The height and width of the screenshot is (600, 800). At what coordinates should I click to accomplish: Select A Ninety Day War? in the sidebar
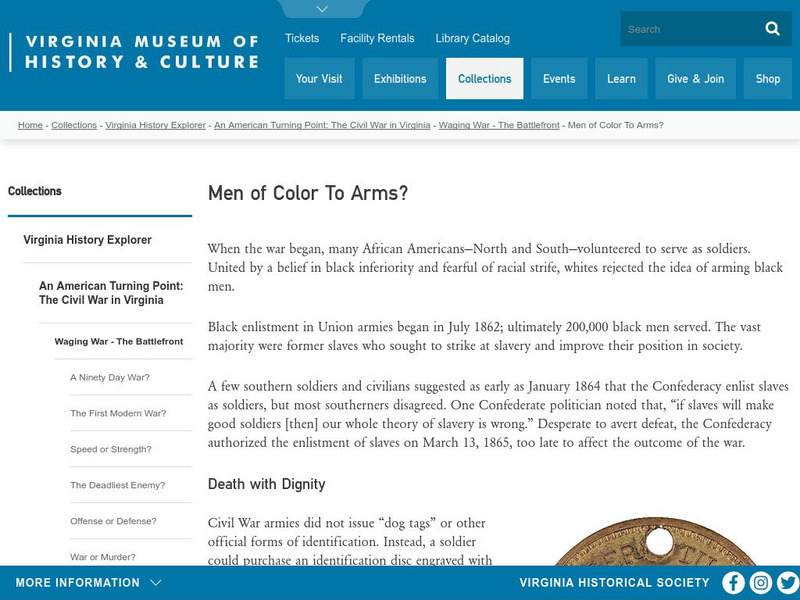[113, 376]
